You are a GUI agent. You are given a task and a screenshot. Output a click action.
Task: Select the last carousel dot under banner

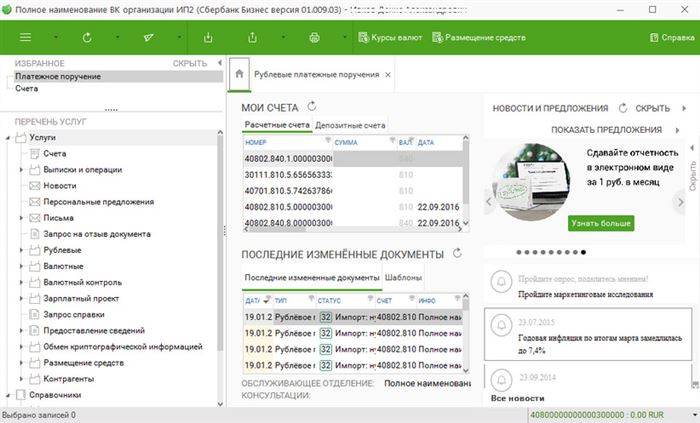coord(583,253)
